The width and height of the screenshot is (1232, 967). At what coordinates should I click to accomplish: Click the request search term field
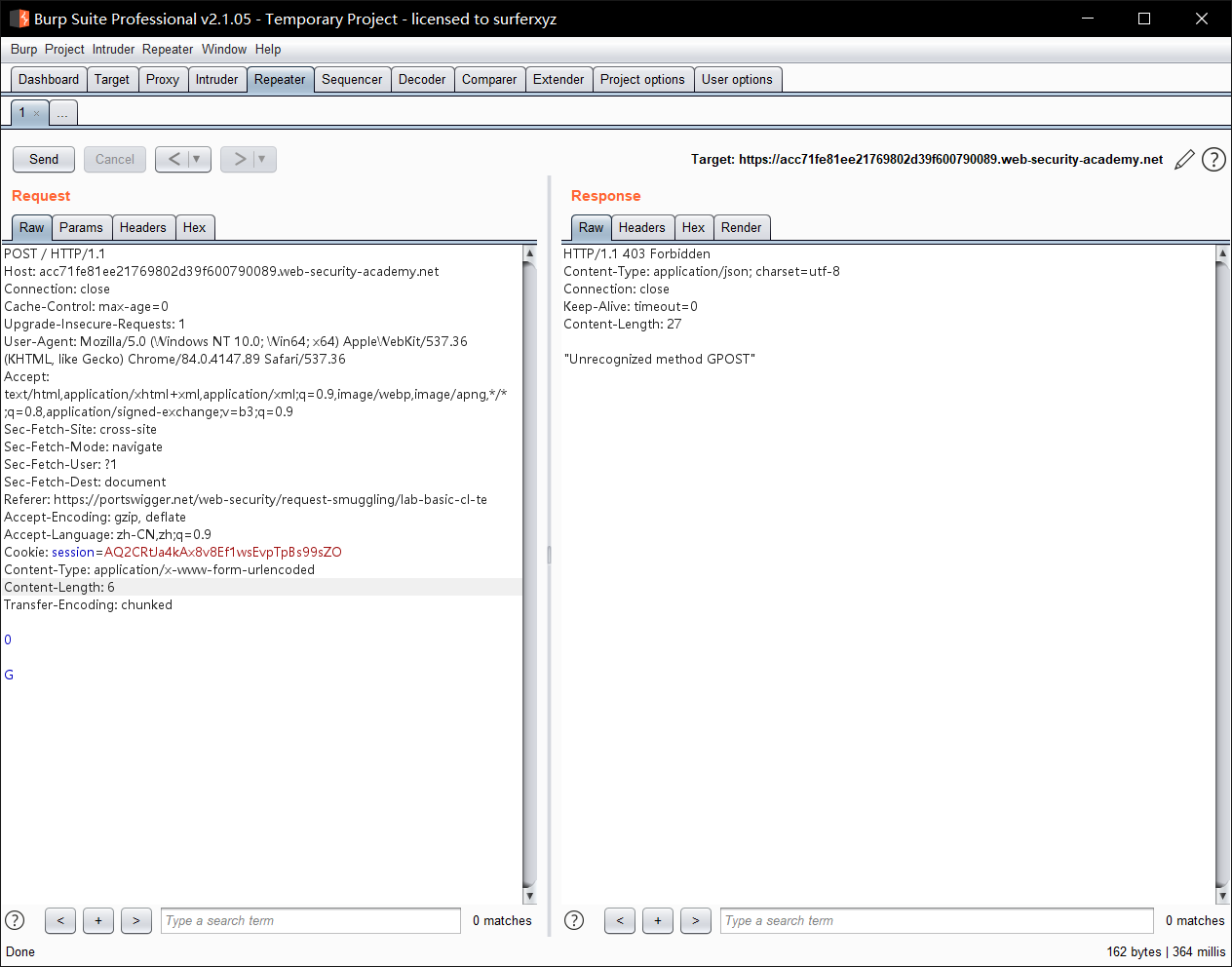(311, 920)
